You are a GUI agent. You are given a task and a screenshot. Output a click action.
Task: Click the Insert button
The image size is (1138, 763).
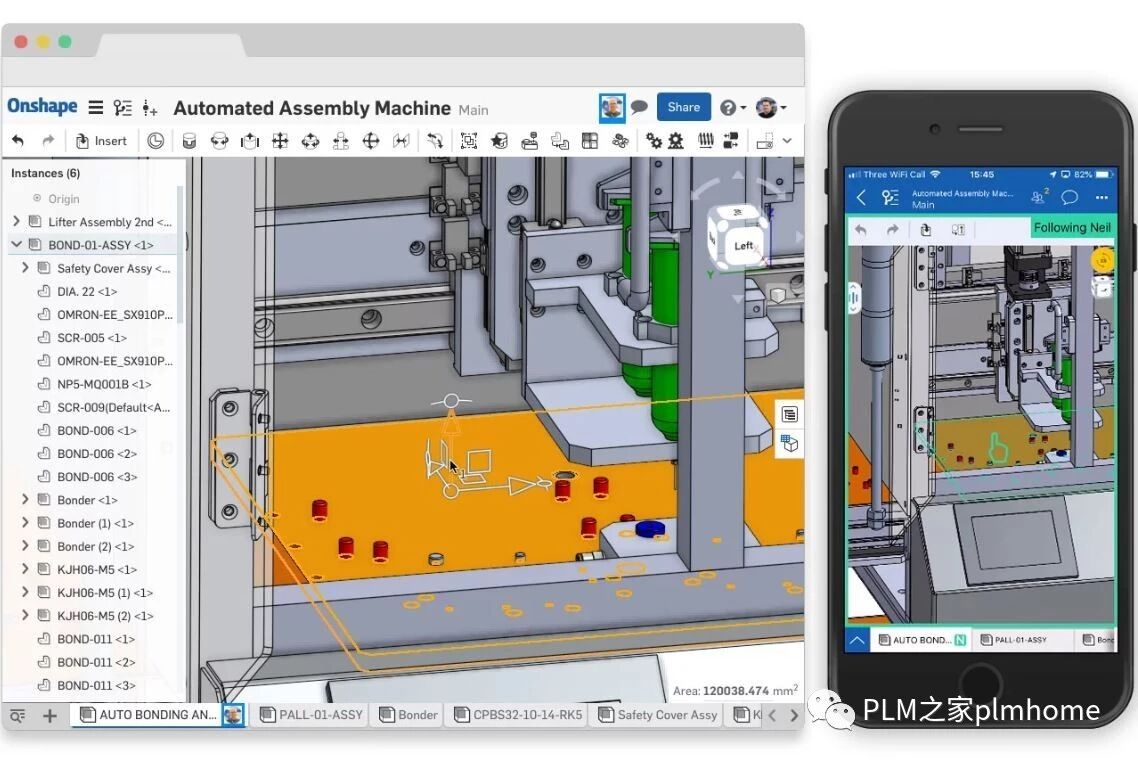pyautogui.click(x=102, y=141)
